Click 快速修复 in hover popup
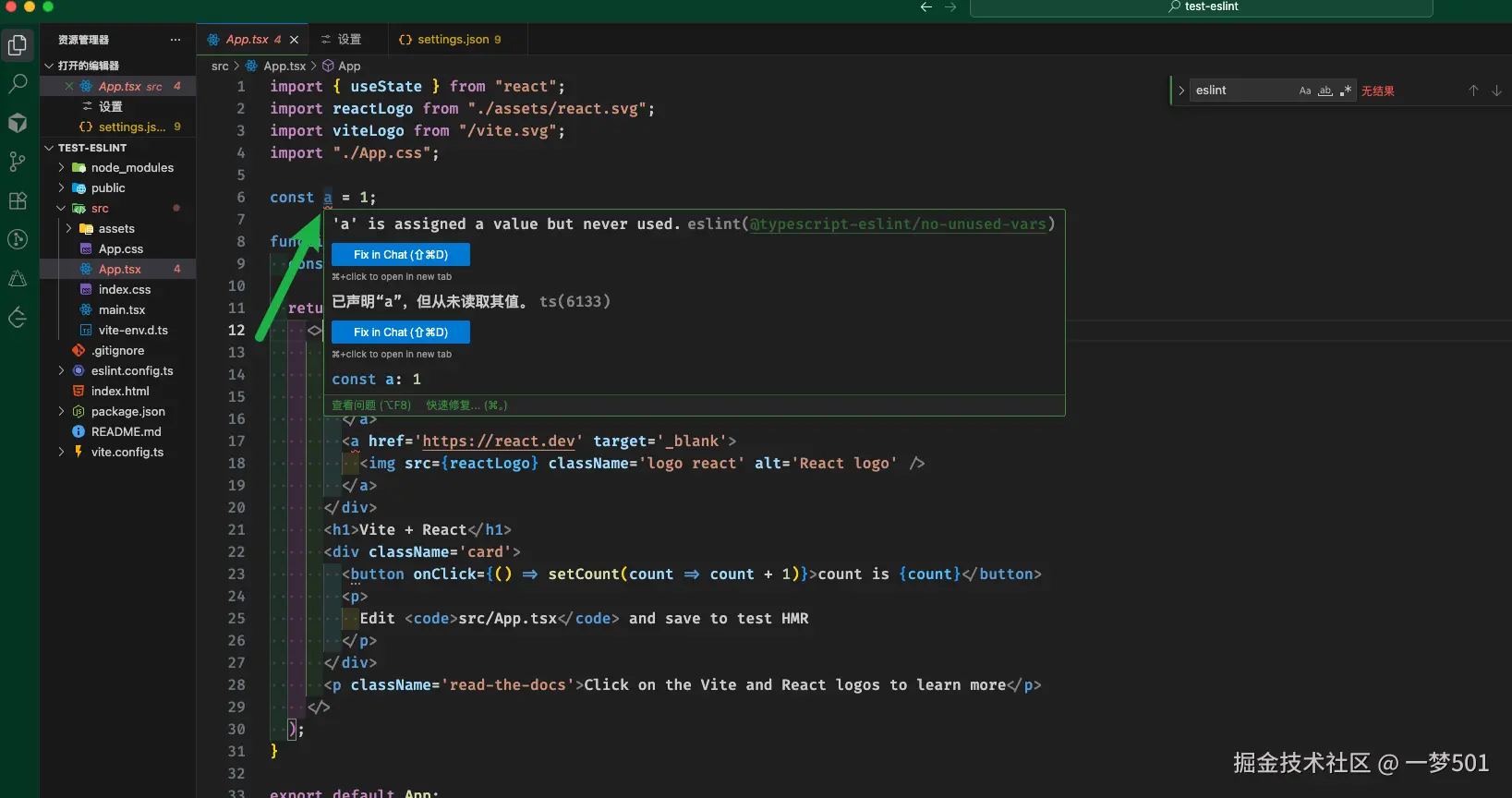 466,405
